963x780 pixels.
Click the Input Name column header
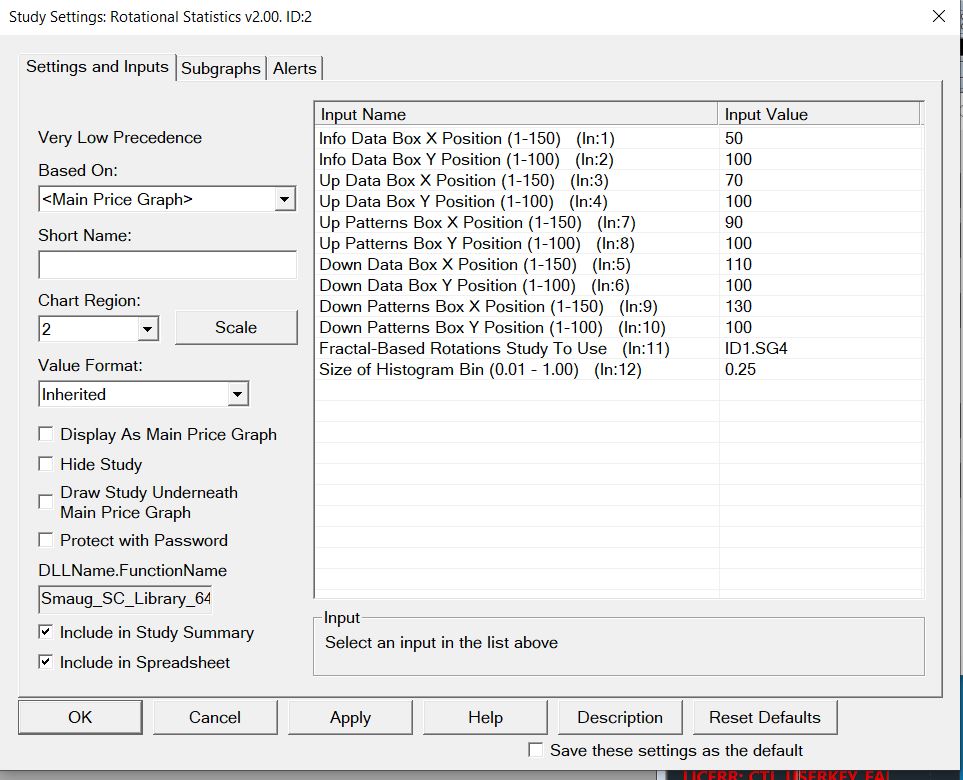tap(516, 114)
